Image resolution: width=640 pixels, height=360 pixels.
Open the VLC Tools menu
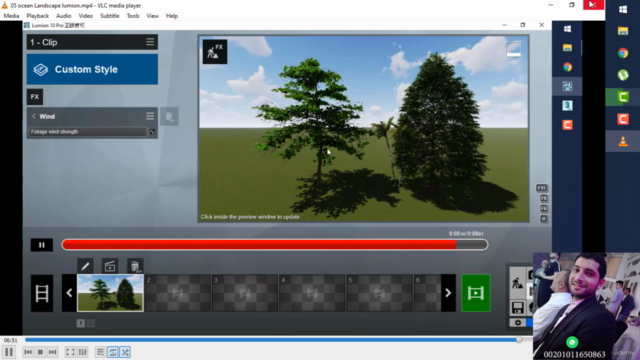pyautogui.click(x=133, y=16)
